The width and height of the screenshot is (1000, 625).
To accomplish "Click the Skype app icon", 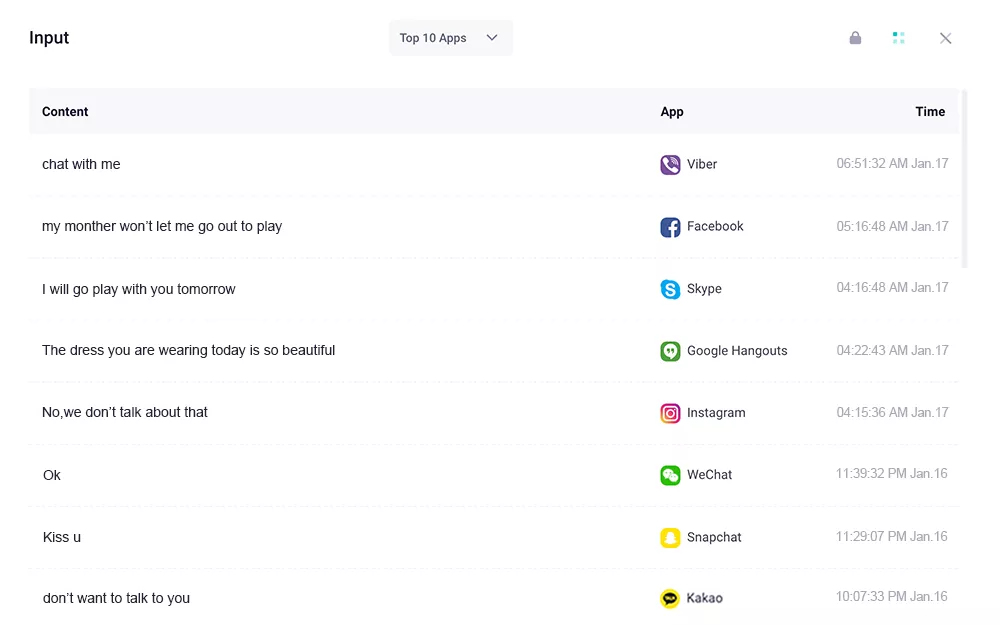I will 670,289.
